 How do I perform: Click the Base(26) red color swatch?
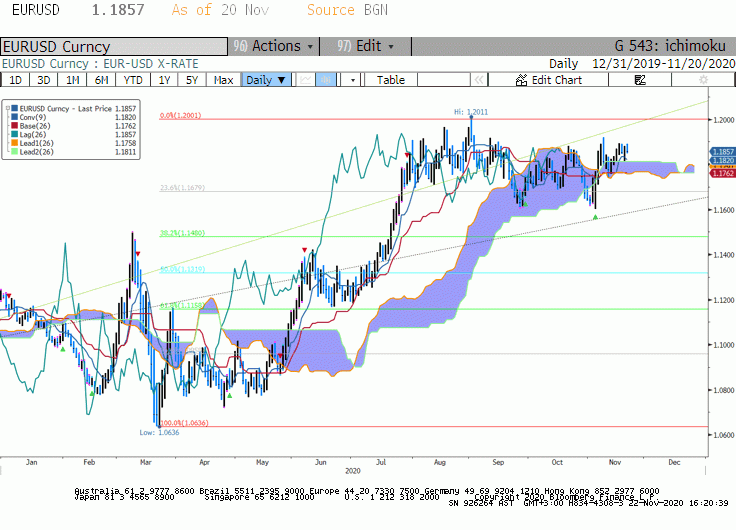pos(15,126)
